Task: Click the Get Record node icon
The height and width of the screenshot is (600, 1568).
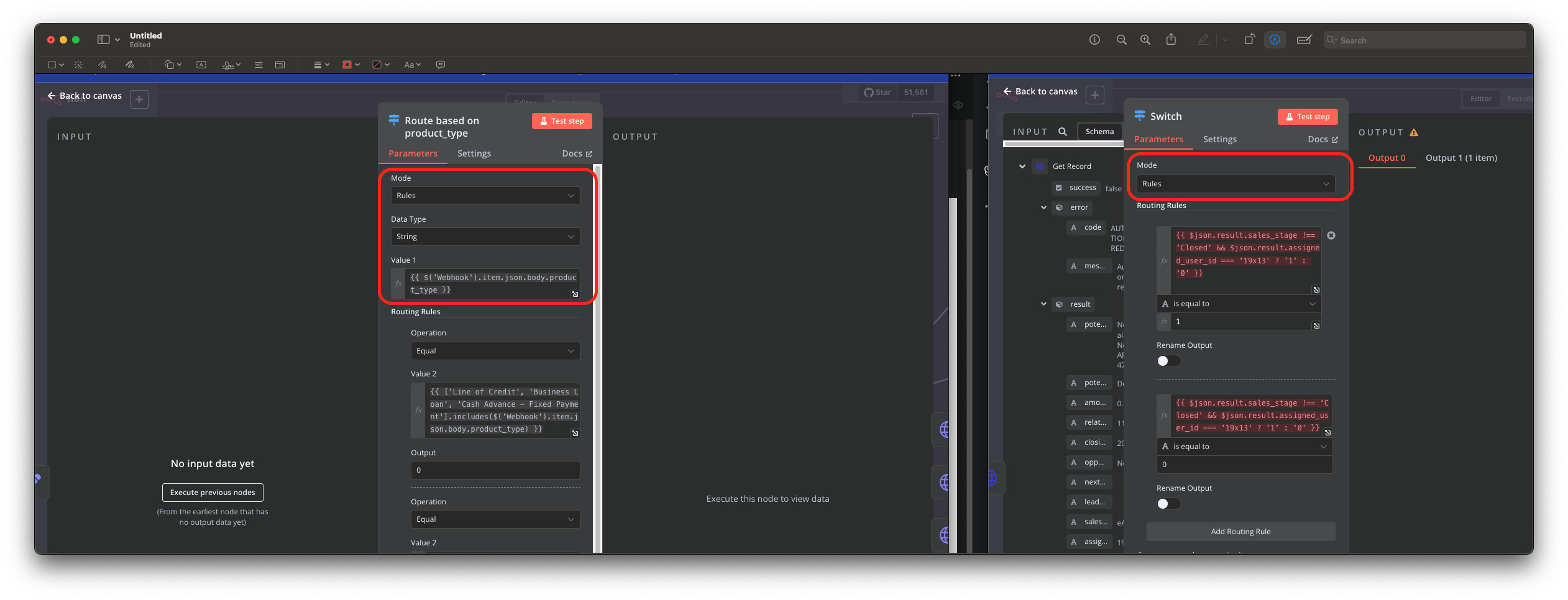Action: [x=1039, y=166]
